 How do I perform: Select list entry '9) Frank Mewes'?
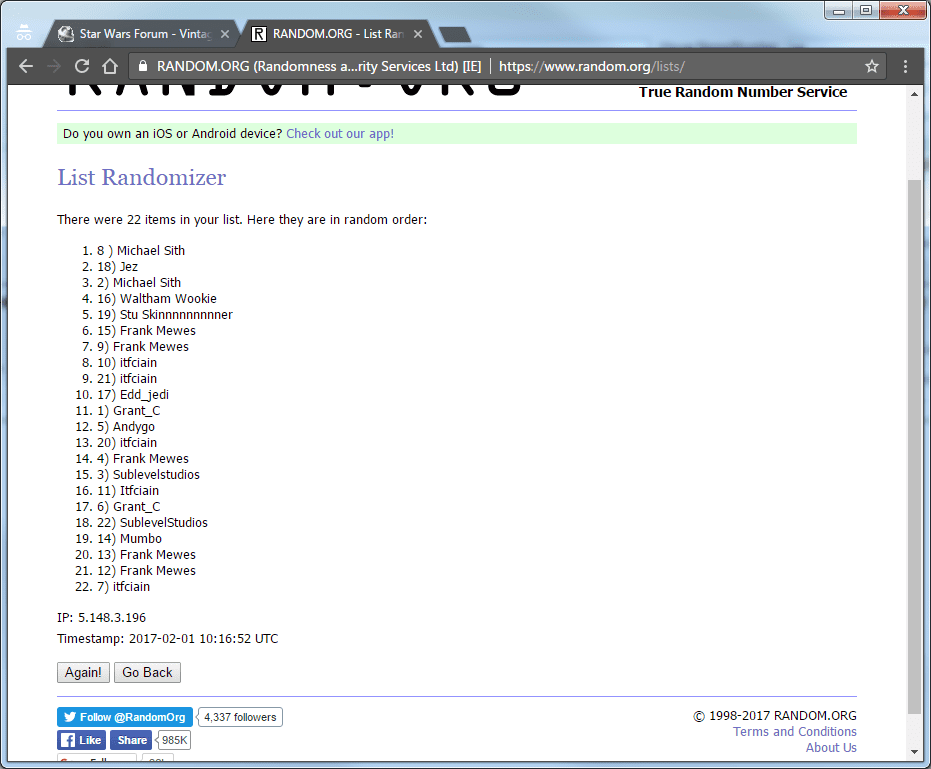(142, 347)
